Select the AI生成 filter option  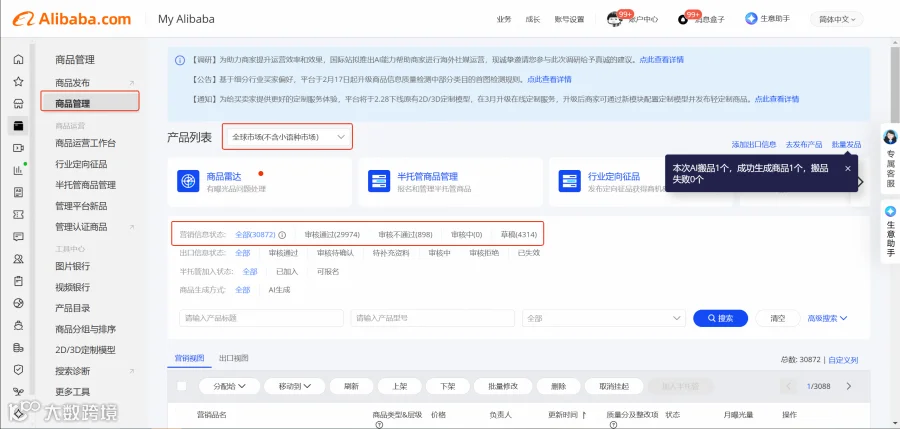click(279, 290)
